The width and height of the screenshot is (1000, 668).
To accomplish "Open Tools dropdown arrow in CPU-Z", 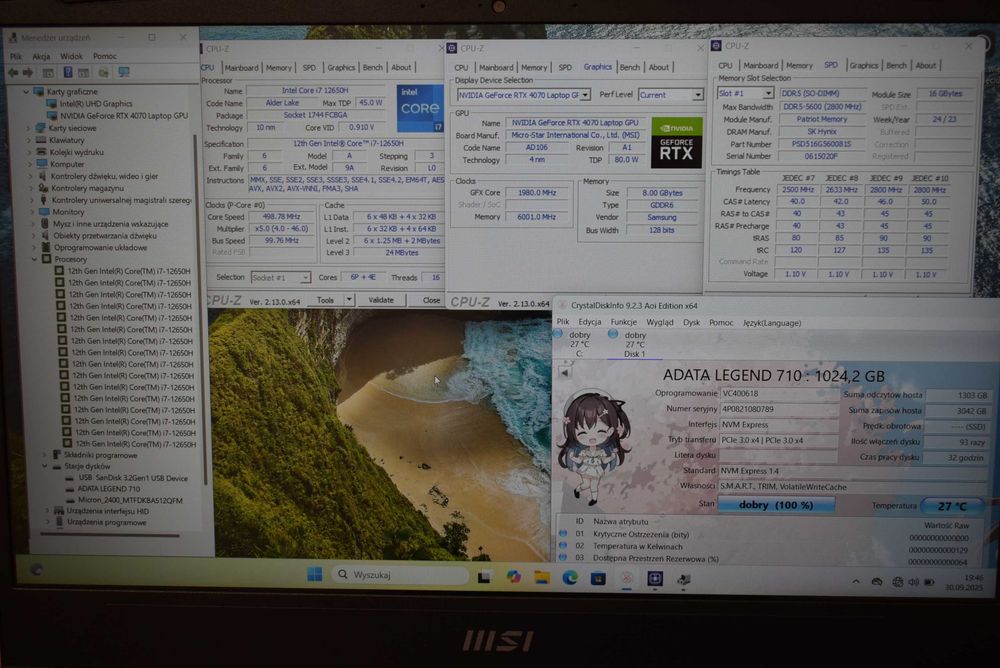I will [349, 300].
